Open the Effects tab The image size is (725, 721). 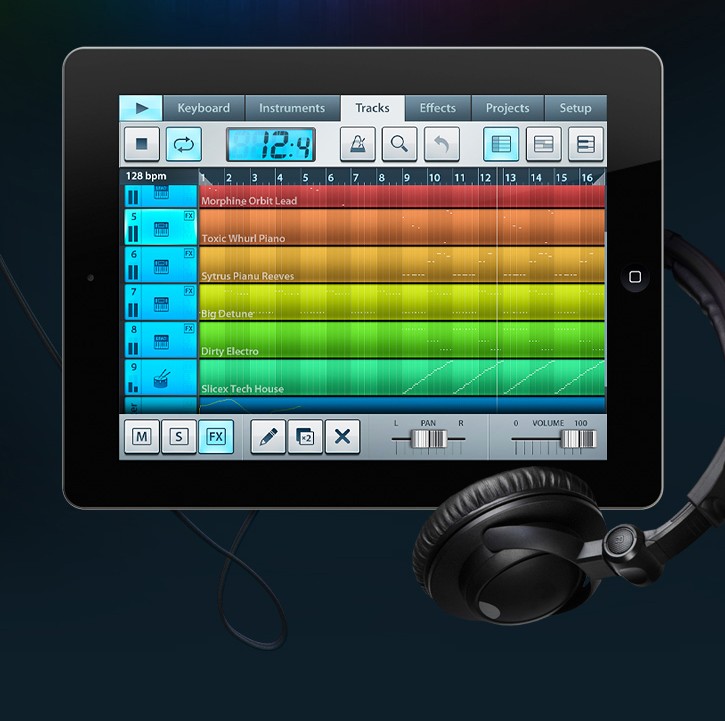click(437, 108)
